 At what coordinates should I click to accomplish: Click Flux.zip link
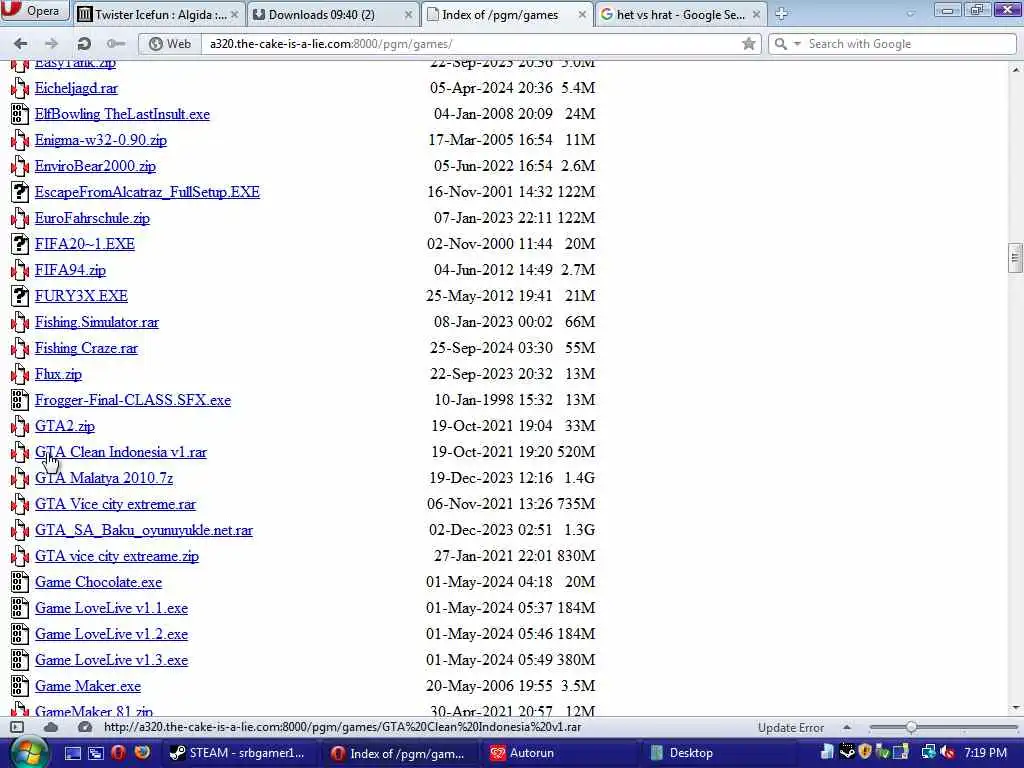(58, 374)
